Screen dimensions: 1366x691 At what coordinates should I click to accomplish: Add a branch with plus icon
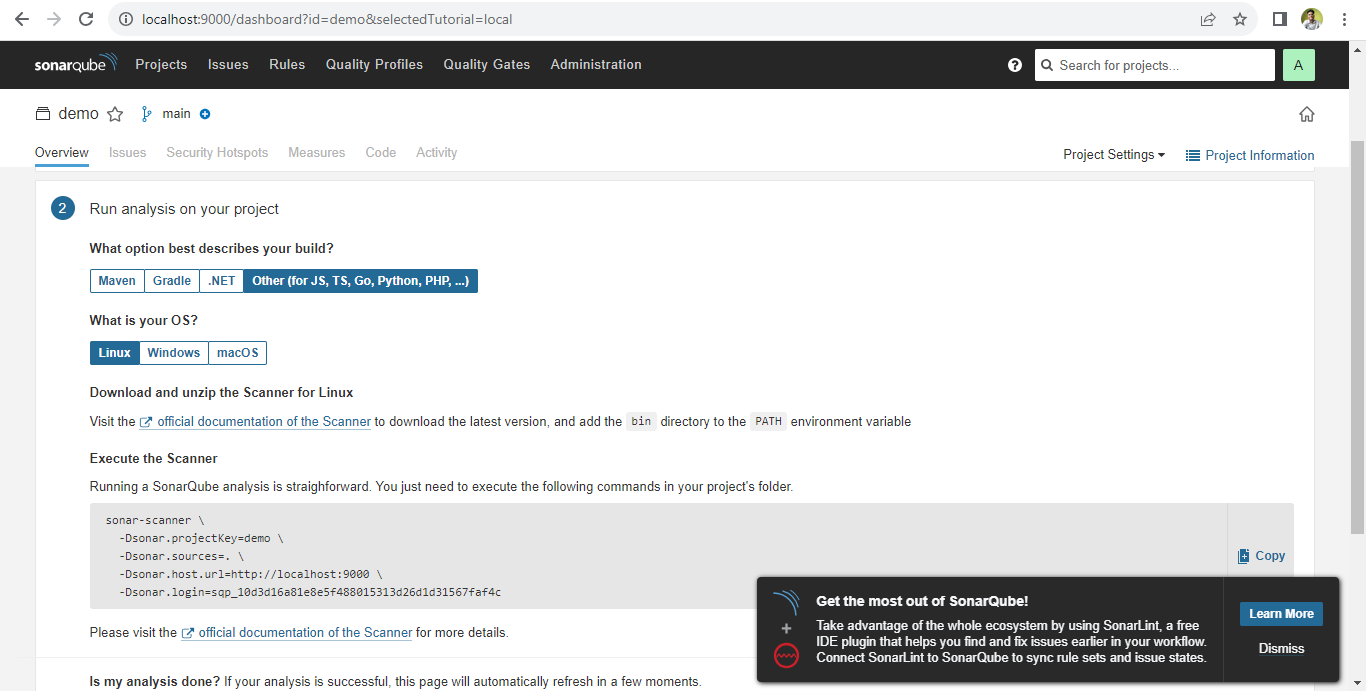coord(205,114)
